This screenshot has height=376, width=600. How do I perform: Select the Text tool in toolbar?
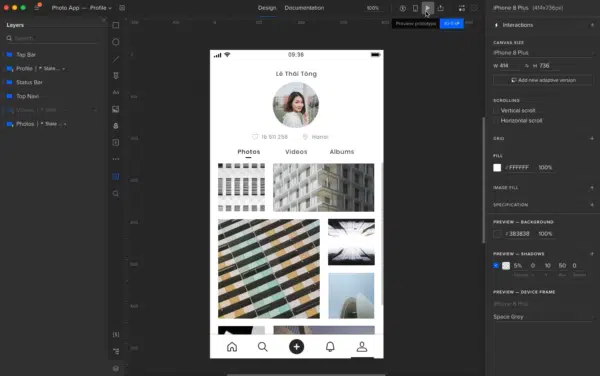pos(116,92)
